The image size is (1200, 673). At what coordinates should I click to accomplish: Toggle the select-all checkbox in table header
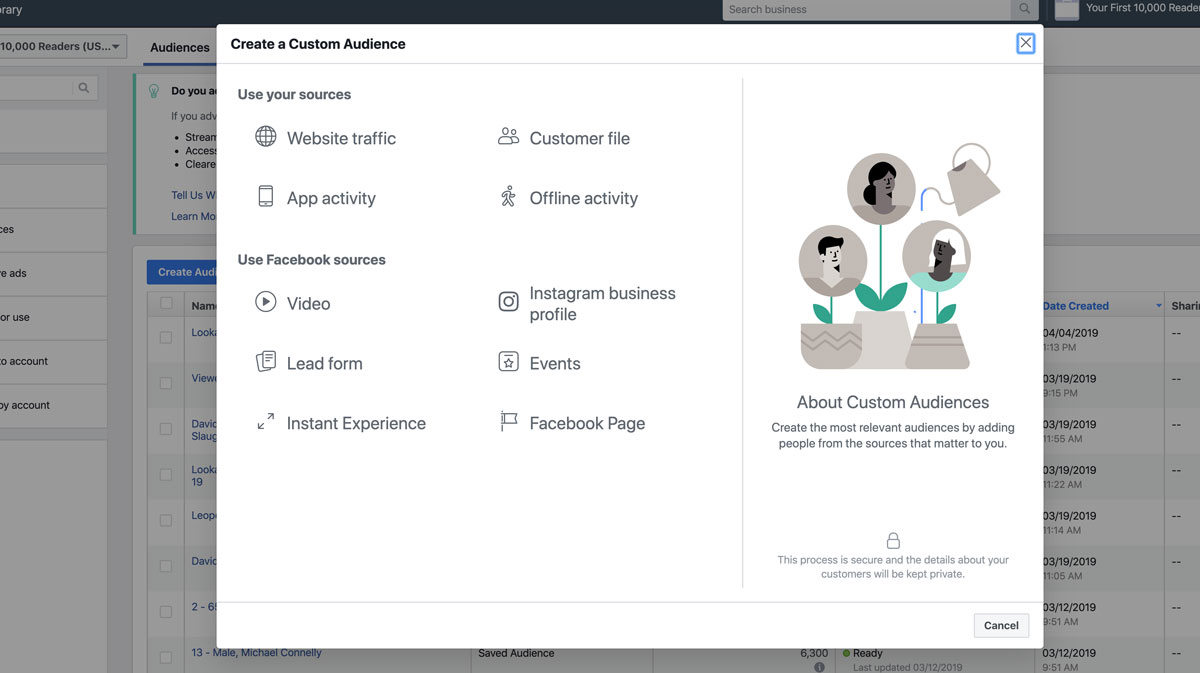(166, 304)
